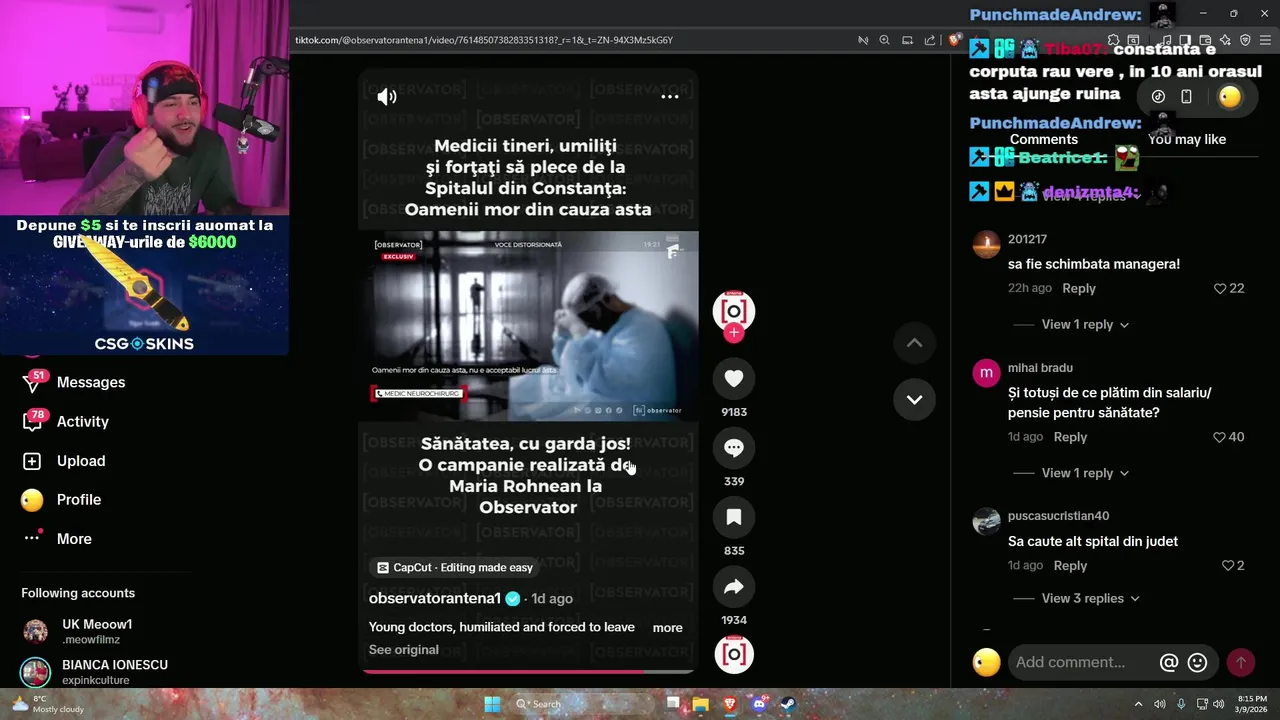This screenshot has width=1280, height=720.
Task: Open the TikTok logo icon in the floating pill
Action: tap(1158, 97)
